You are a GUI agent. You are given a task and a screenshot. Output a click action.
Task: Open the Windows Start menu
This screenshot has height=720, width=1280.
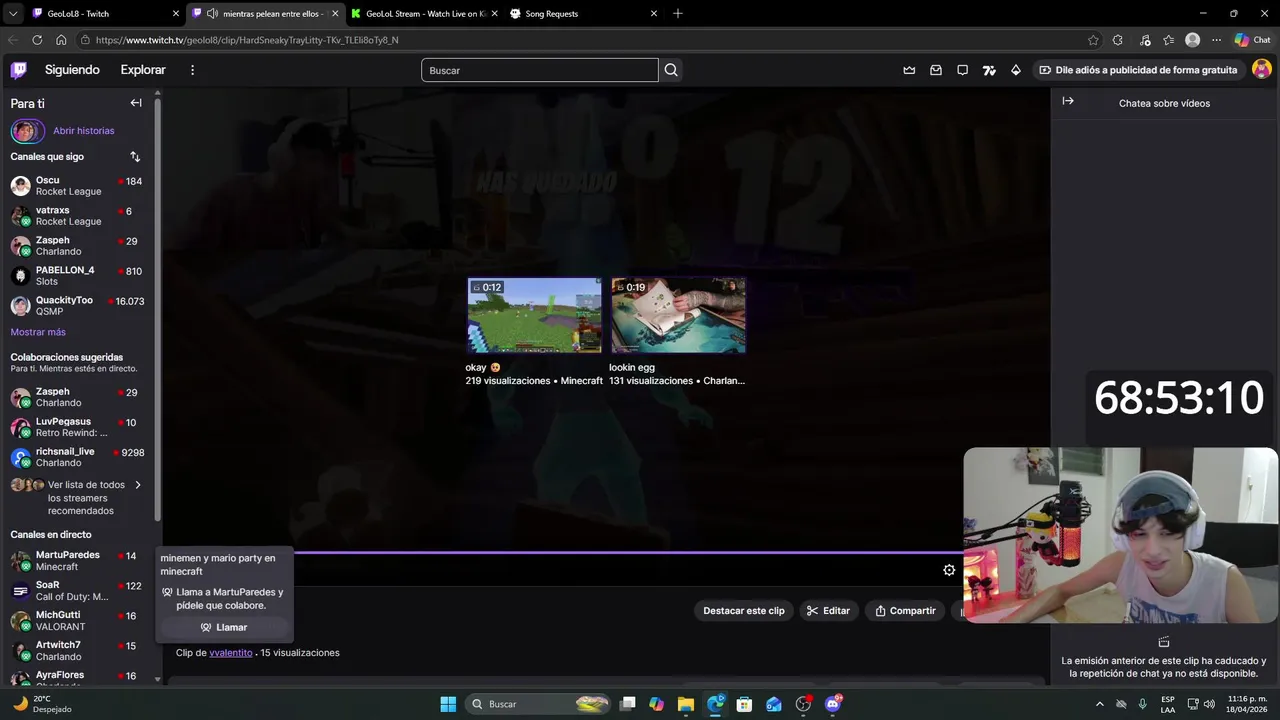[448, 704]
